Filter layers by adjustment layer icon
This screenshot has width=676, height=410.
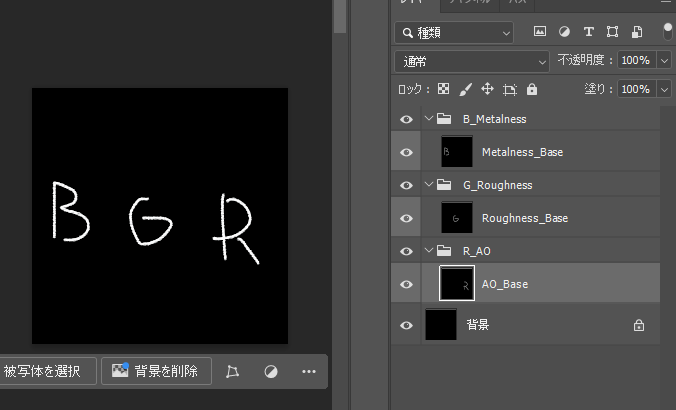pyautogui.click(x=564, y=31)
